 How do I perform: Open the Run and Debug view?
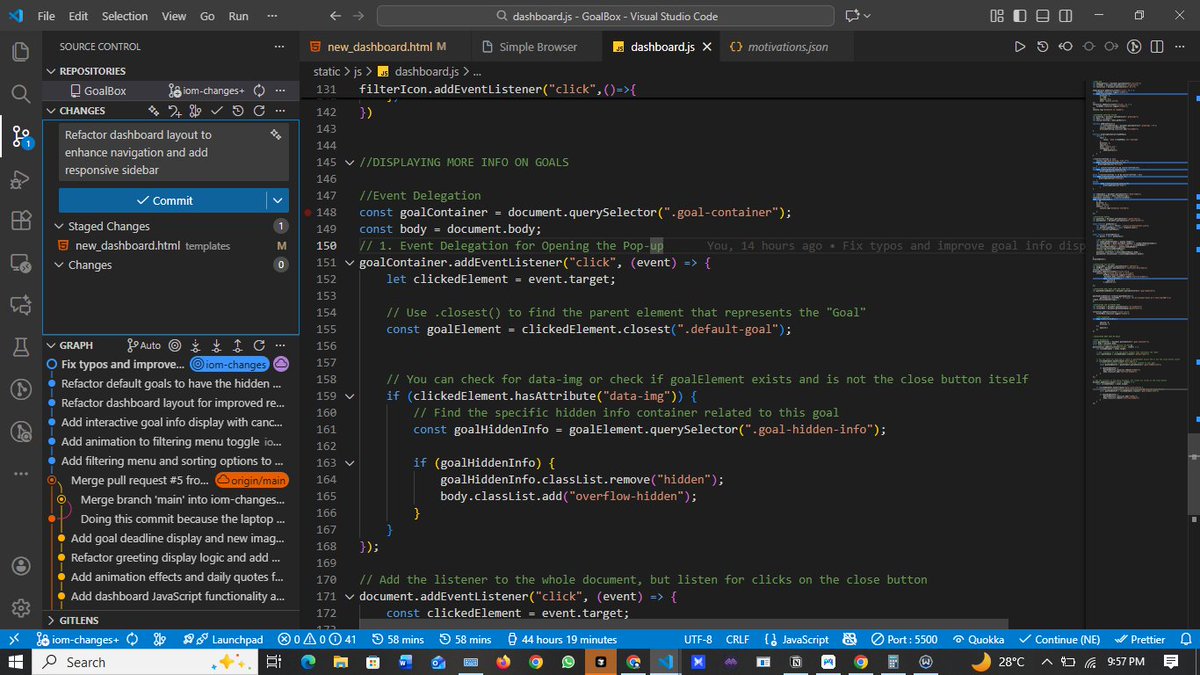click(x=21, y=181)
